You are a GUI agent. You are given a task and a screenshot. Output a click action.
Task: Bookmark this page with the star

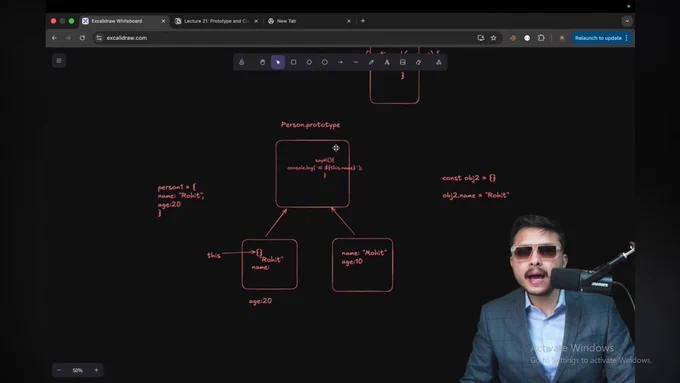click(x=494, y=38)
